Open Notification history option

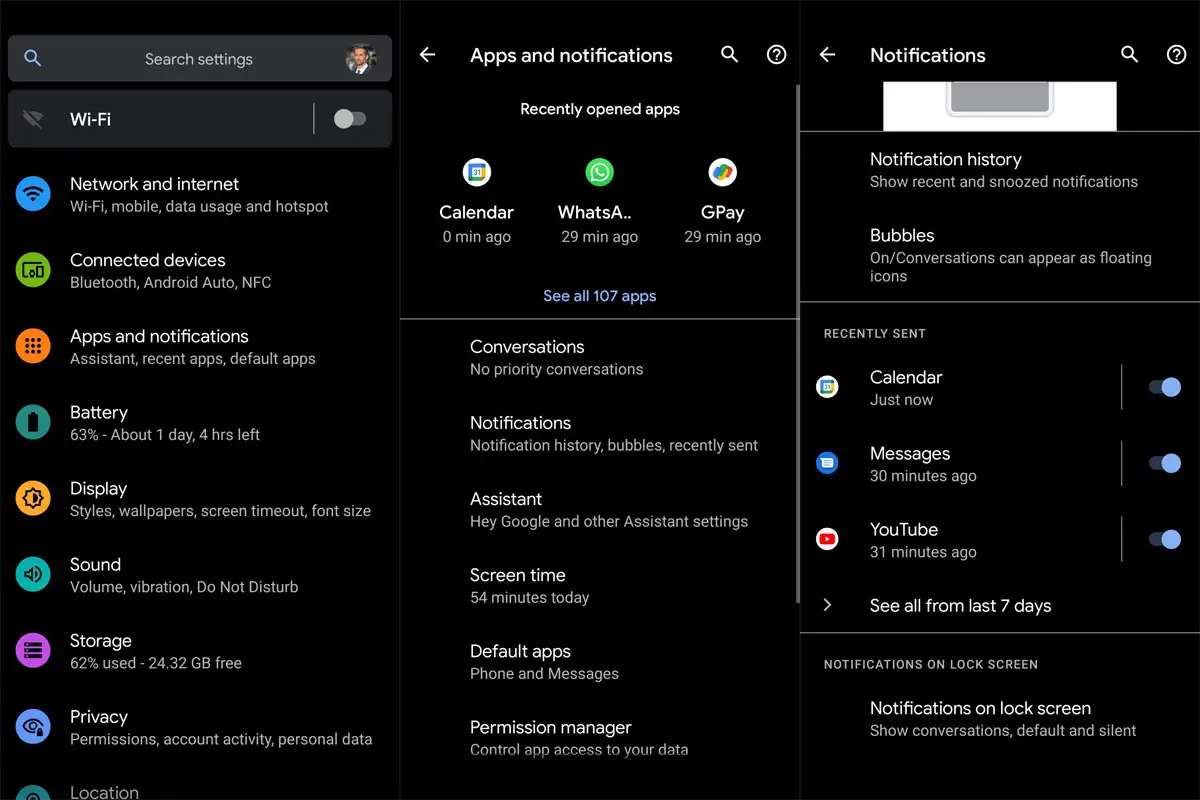coord(1000,169)
